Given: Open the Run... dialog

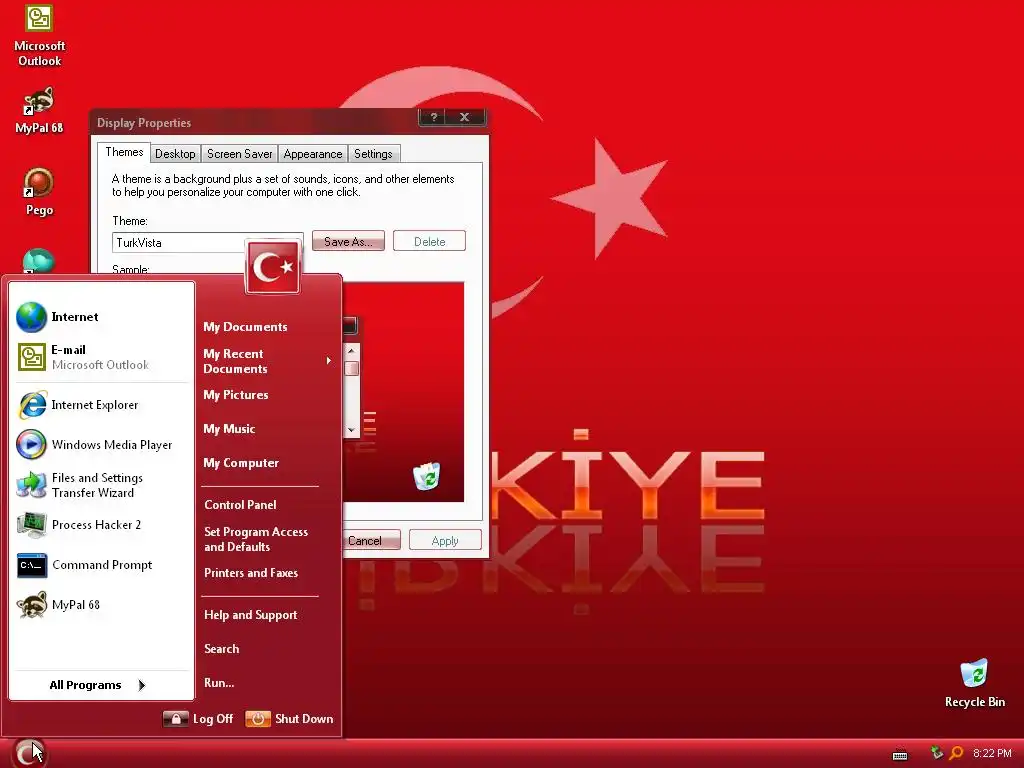Looking at the screenshot, I should 219,682.
